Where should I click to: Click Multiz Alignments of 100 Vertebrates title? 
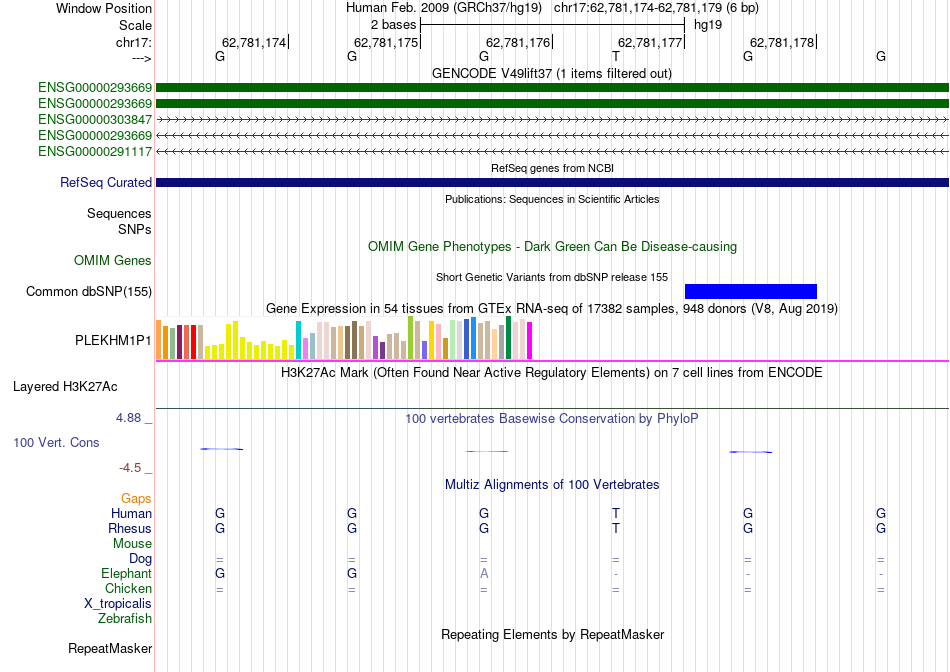pyautogui.click(x=552, y=485)
